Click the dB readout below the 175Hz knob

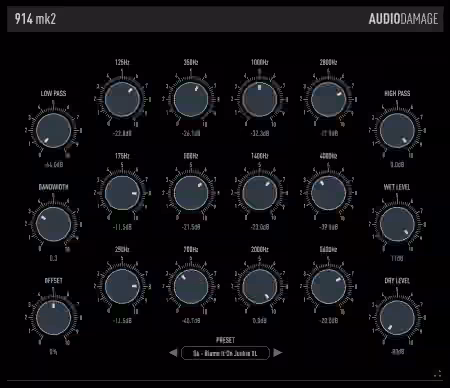point(122,227)
